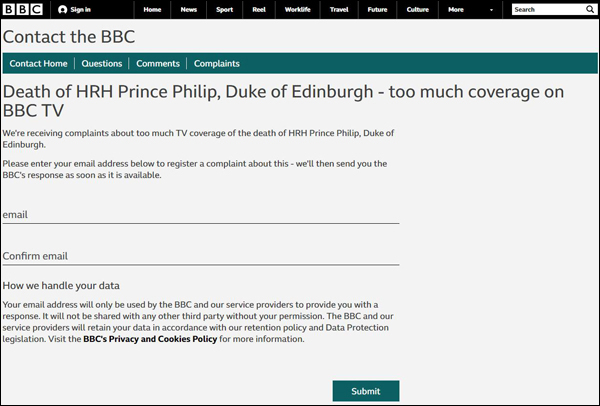Click the More dropdown arrow
This screenshot has height=406, width=600.
[491, 10]
